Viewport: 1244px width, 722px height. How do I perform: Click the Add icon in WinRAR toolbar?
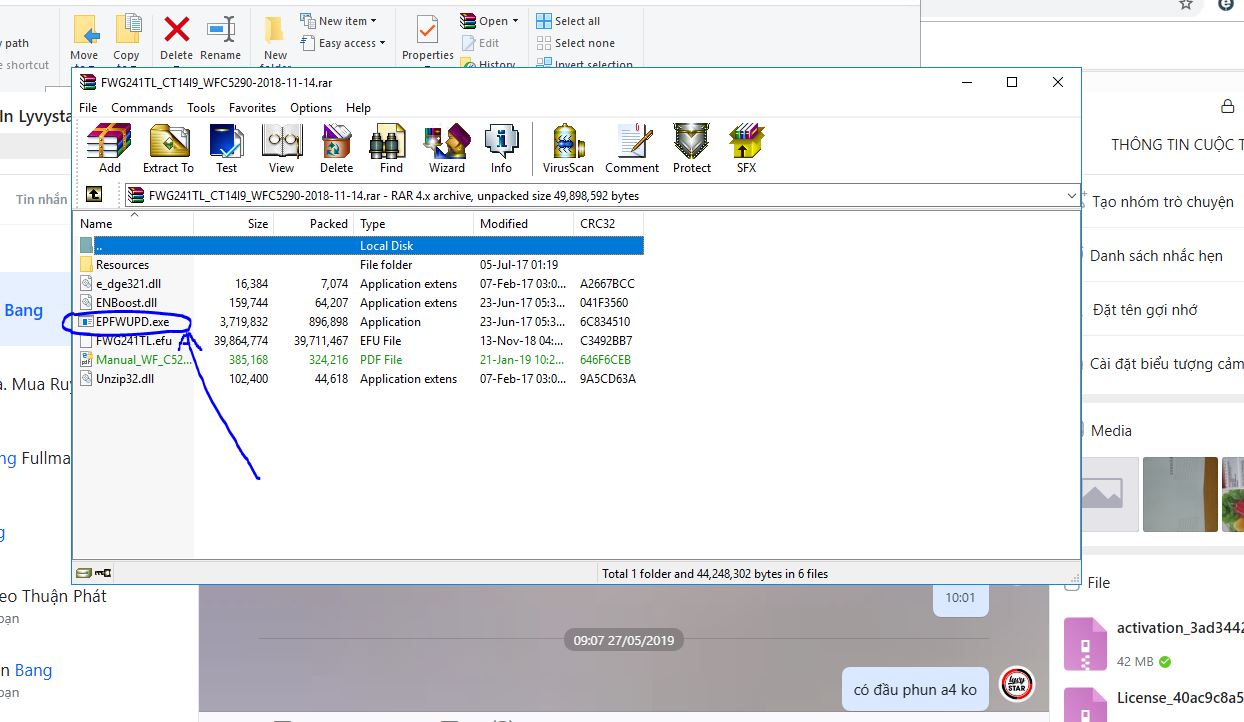click(109, 148)
